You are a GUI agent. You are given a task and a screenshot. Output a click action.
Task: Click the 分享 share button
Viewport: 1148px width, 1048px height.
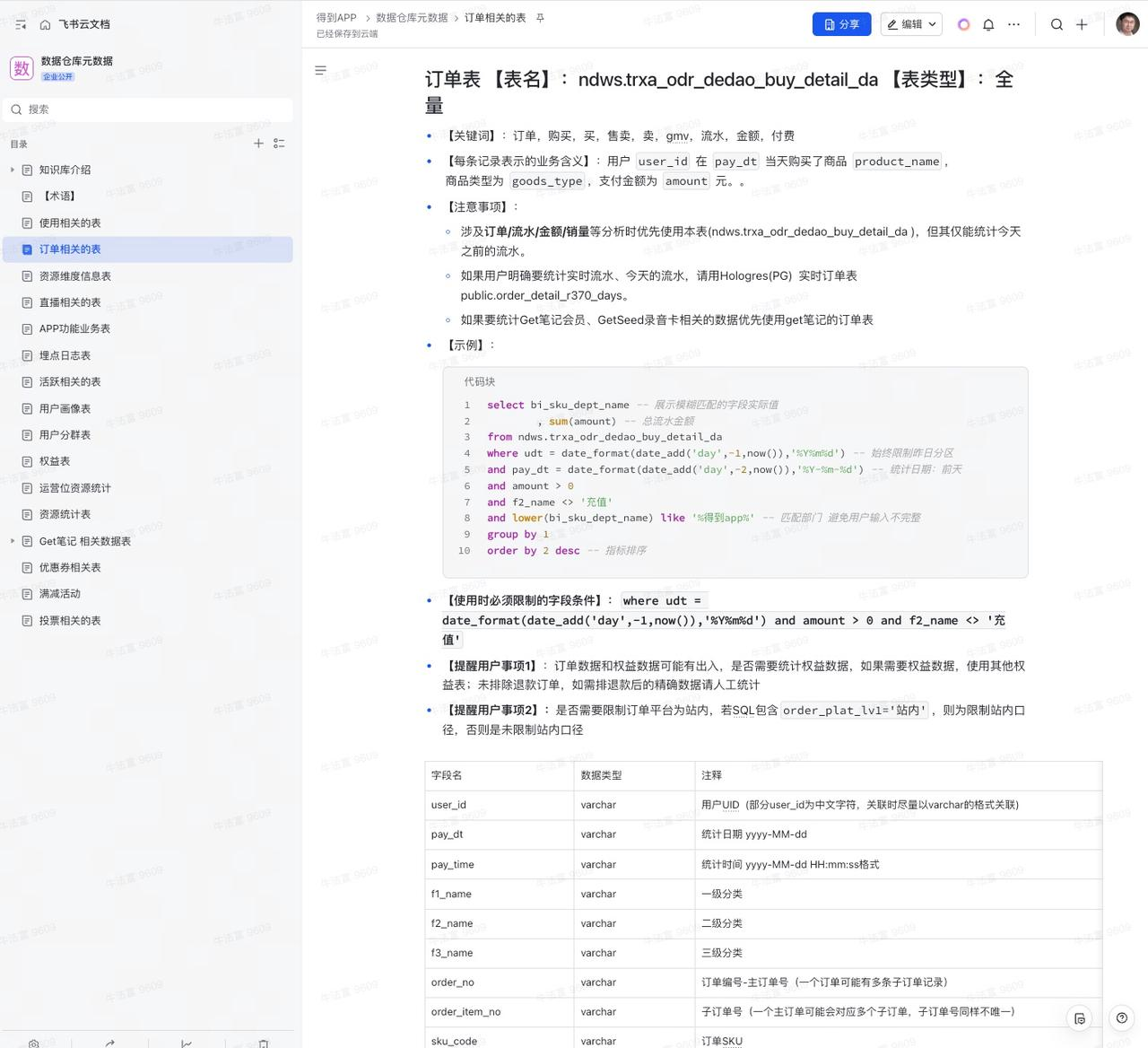point(841,24)
